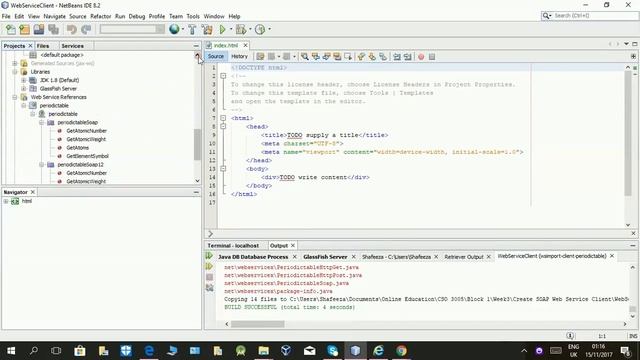Click the red Start Macro Recording icon
The image size is (640, 360).
click(421, 57)
